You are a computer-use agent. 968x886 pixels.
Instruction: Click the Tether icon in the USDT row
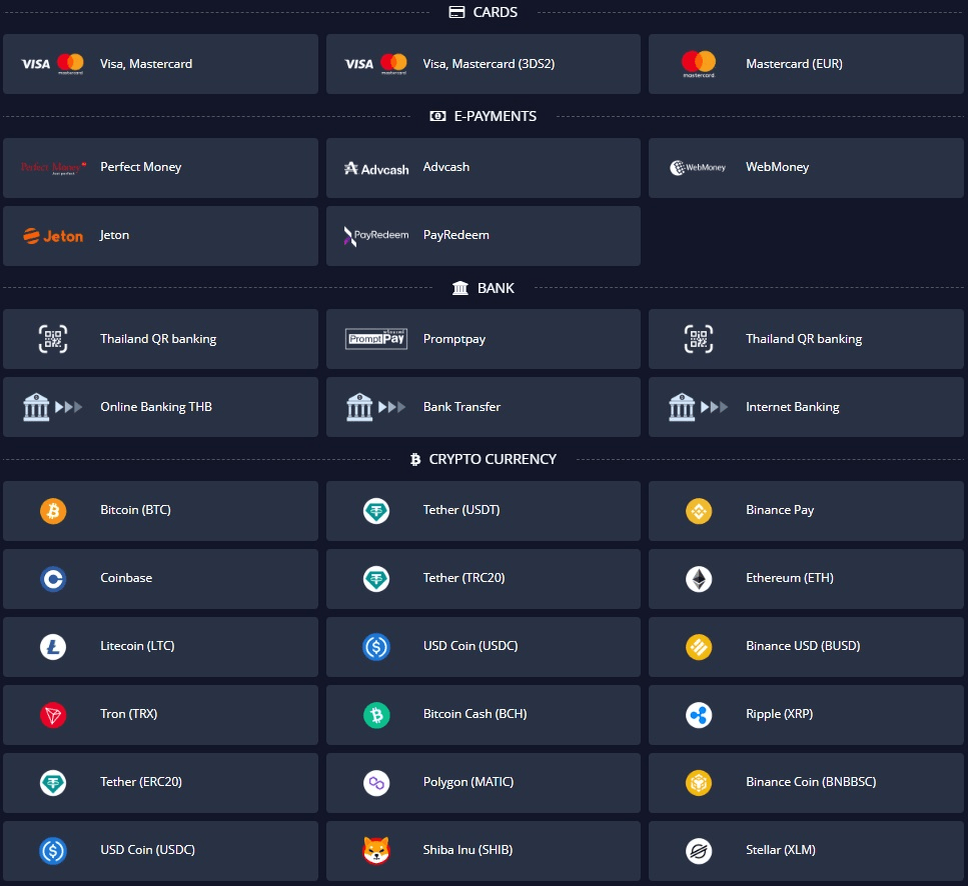click(376, 511)
